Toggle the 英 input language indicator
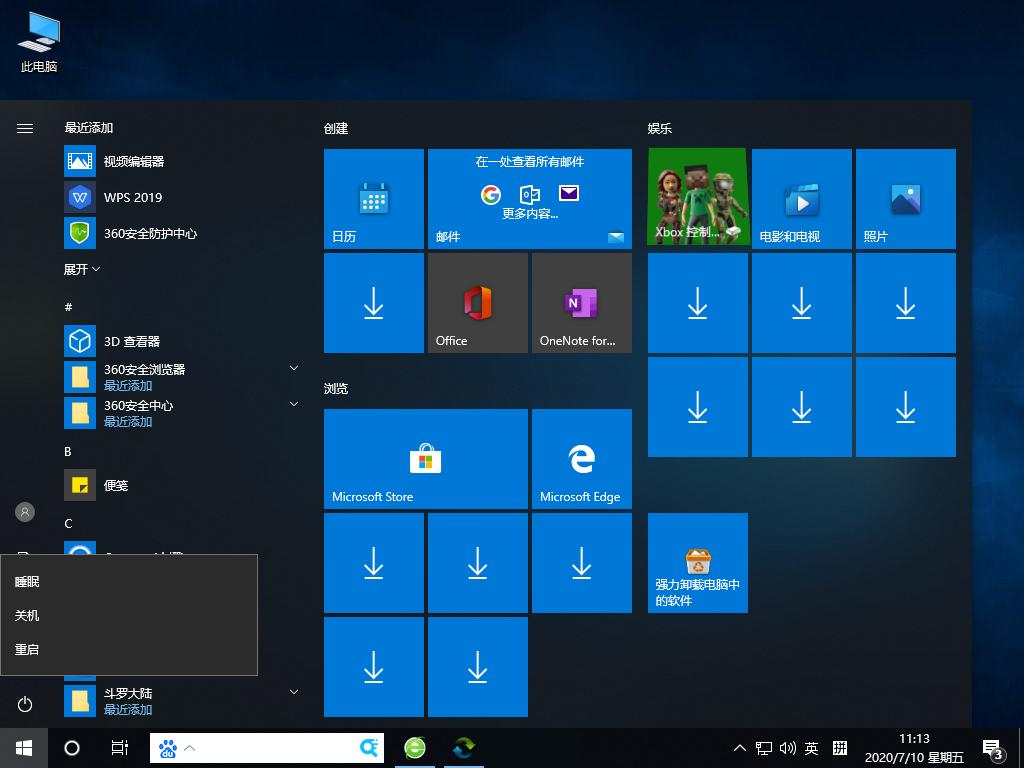Image resolution: width=1024 pixels, height=768 pixels. (813, 748)
